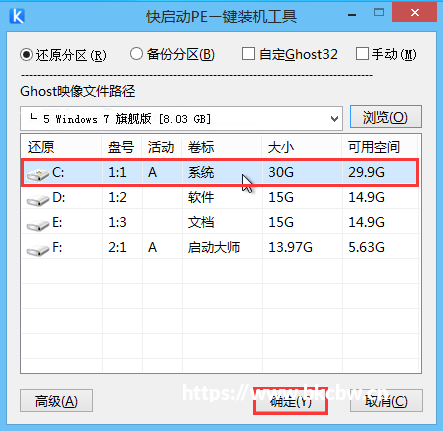Click the 29.9G free space cell
This screenshot has width=443, height=431.
coord(366,173)
